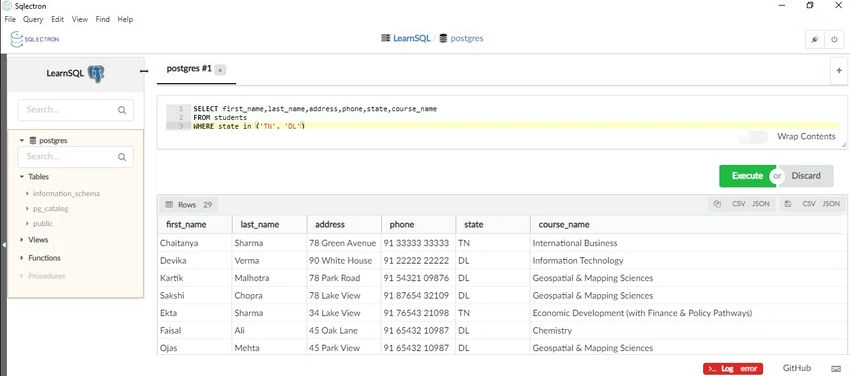Screen dimensions: 850x376
Task: Click the LearnSQL server icon in breadcrumb
Action: coord(385,38)
